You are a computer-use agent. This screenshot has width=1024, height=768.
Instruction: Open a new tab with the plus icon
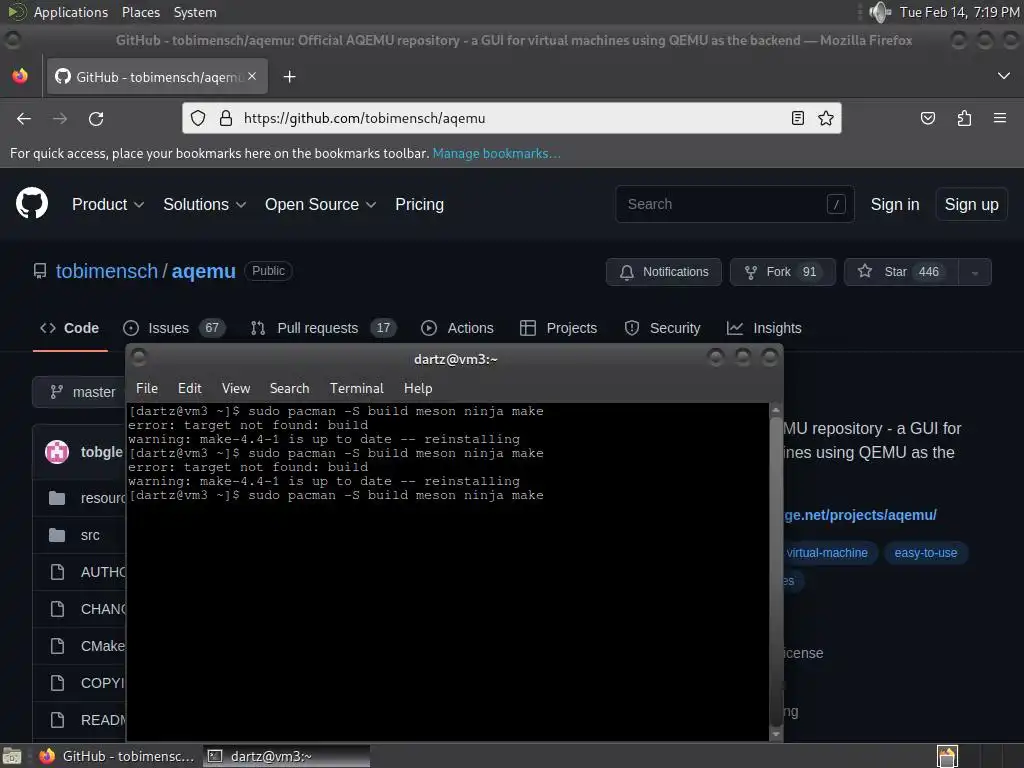[x=289, y=77]
